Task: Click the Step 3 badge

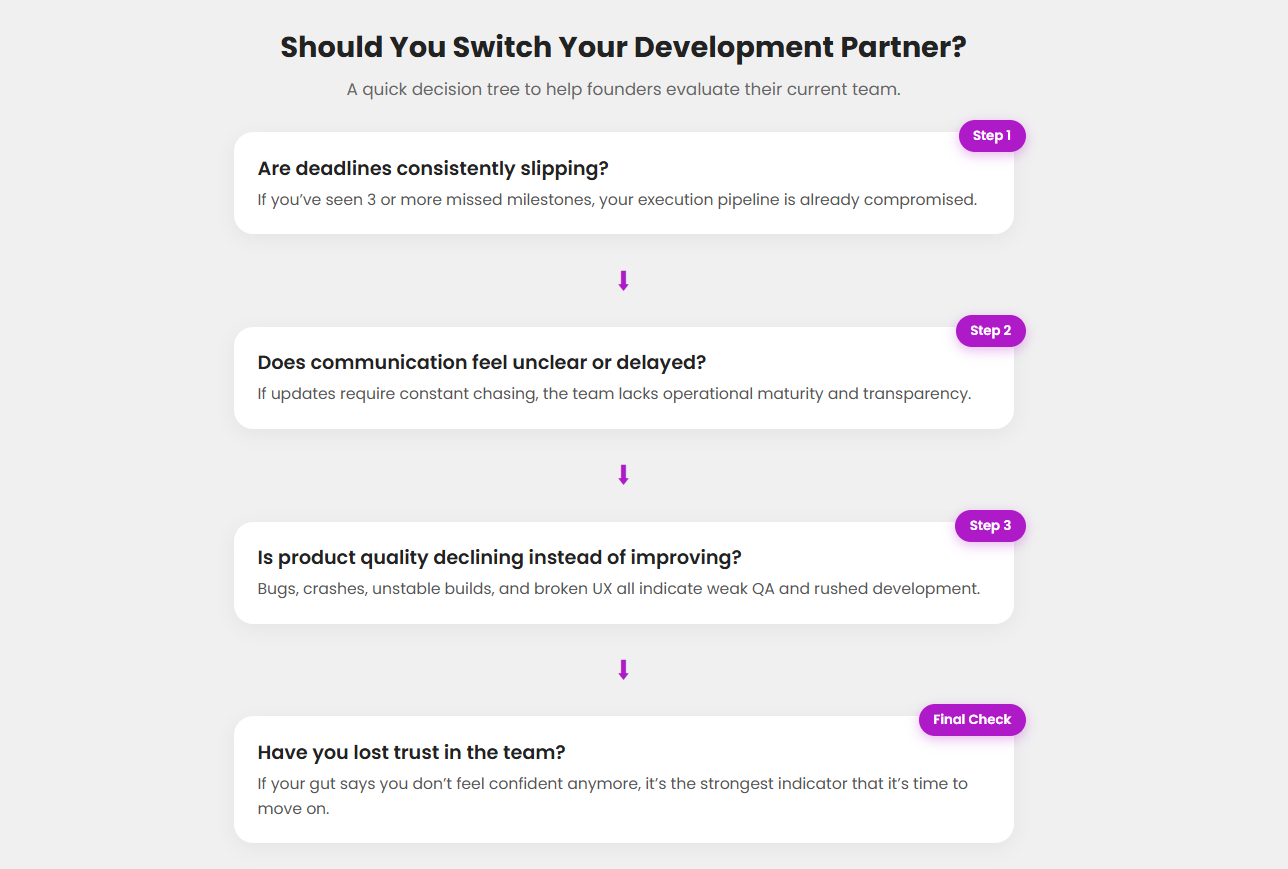Action: click(990, 526)
